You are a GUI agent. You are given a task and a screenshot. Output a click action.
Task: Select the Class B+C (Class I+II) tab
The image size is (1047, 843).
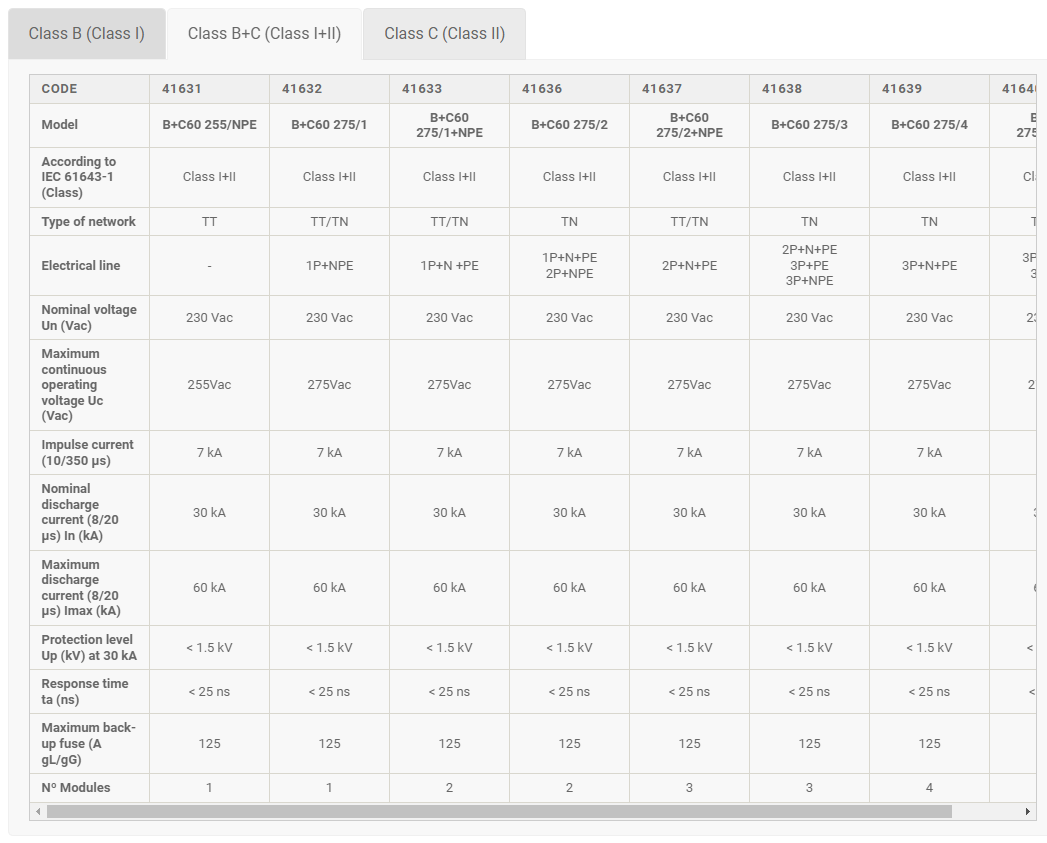pos(264,33)
